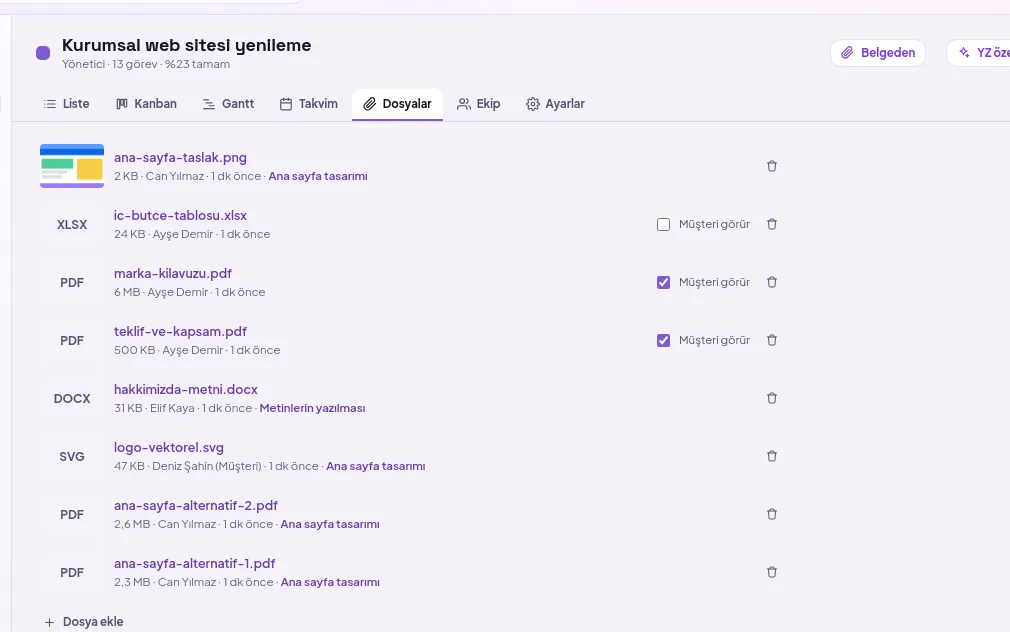The image size is (1010, 632).
Task: Trash the hakkimizda-metni.docx file
Action: pos(772,398)
